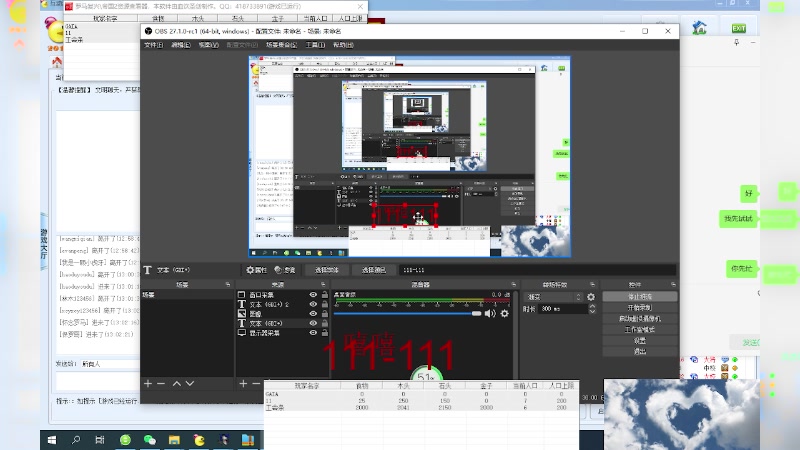Lock the 图像 source

[324, 314]
